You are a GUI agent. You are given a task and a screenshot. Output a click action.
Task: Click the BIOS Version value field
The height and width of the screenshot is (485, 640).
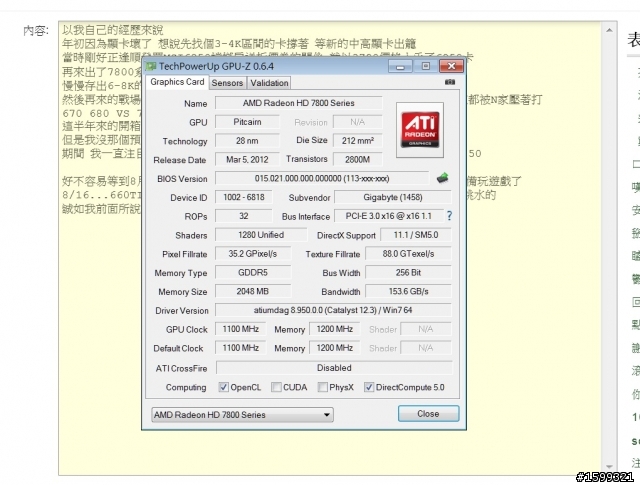click(x=322, y=178)
